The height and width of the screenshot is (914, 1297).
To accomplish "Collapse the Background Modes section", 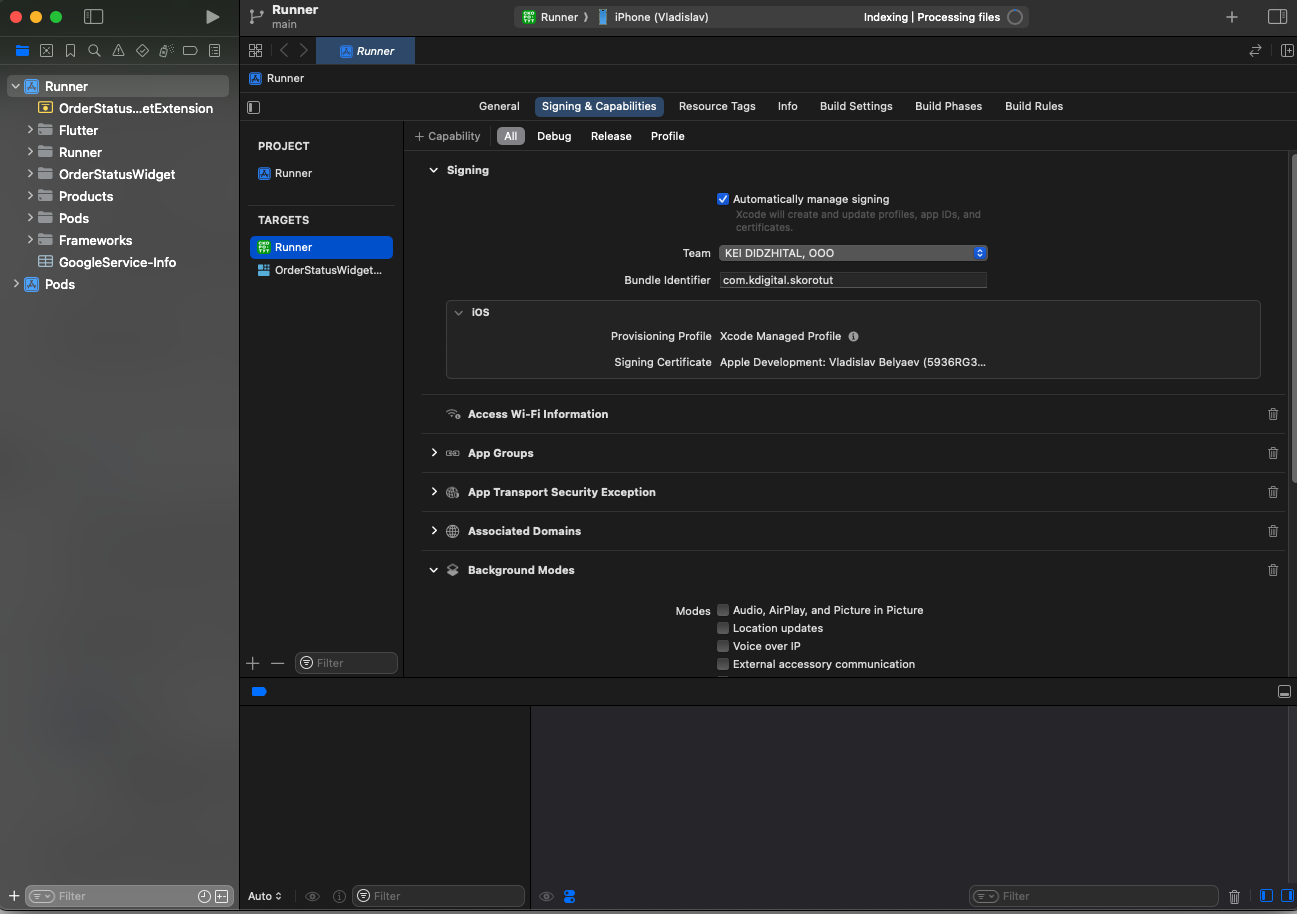I will click(434, 570).
